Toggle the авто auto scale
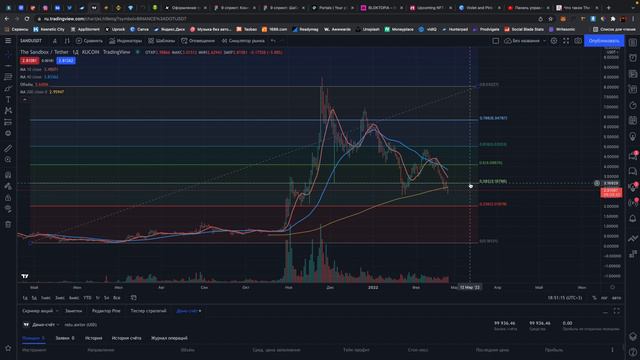The width and height of the screenshot is (640, 360). (616, 298)
